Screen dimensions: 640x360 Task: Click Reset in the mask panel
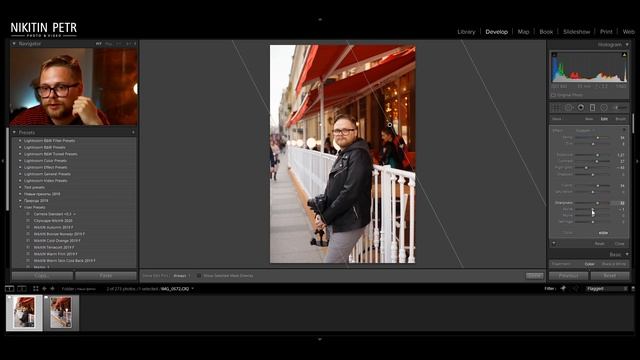pyautogui.click(x=599, y=244)
